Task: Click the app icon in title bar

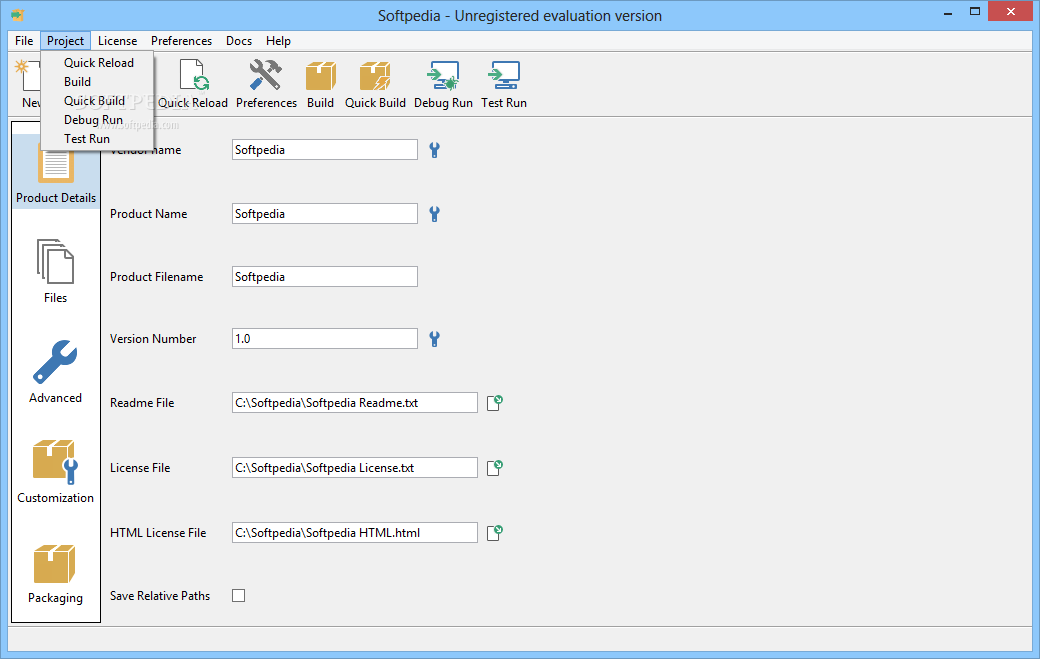Action: 17,15
